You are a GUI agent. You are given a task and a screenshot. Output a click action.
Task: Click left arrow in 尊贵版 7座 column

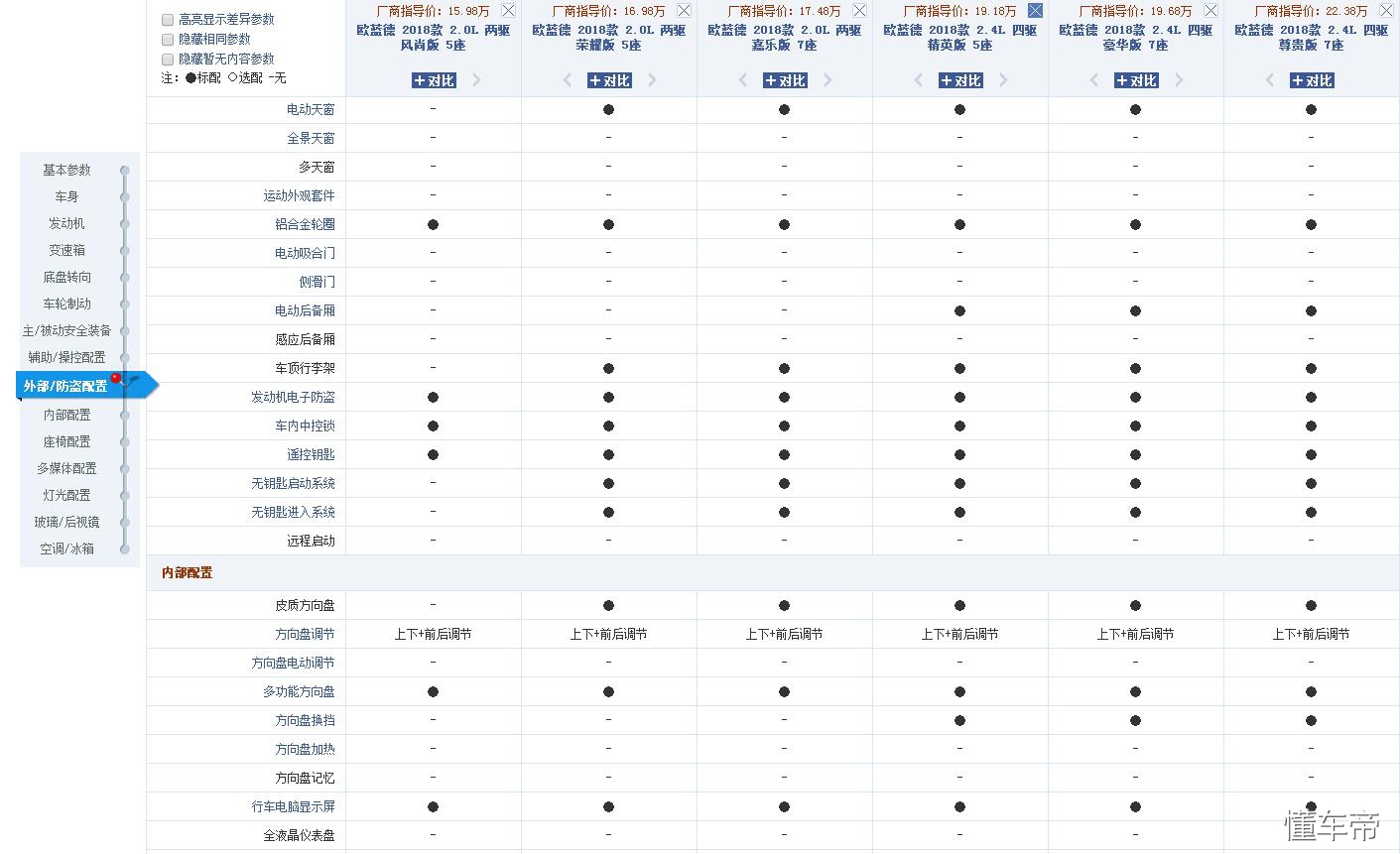coord(1269,80)
